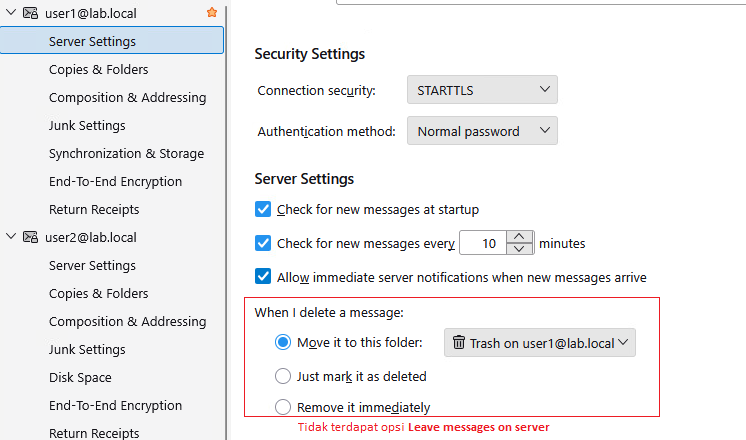Open Disk Space settings for user2
Viewport: 746px width, 440px height.
[80, 378]
